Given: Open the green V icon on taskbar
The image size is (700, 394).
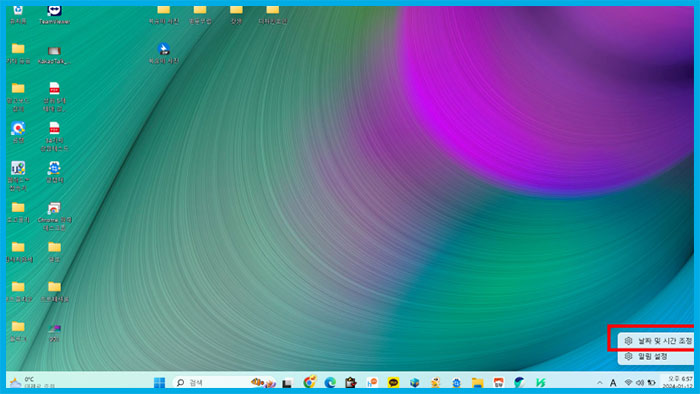Looking at the screenshot, I should 541,382.
